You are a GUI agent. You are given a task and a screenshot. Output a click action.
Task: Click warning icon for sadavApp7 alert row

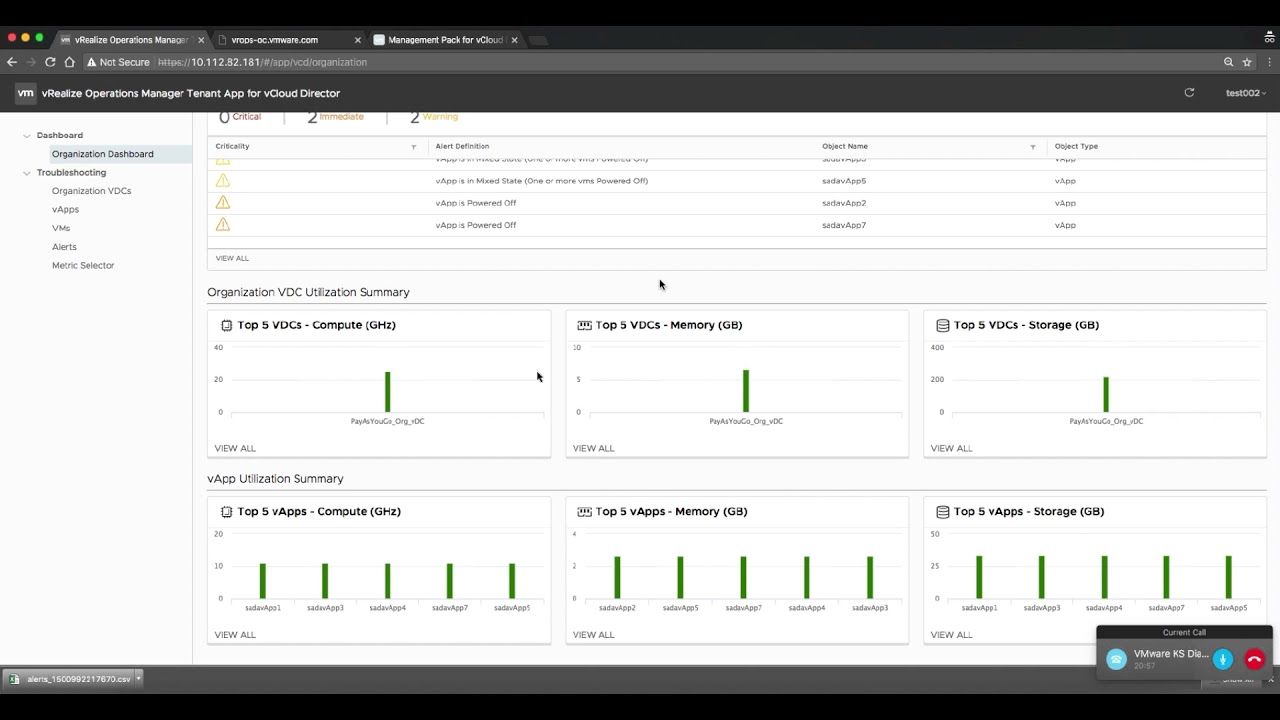click(x=223, y=225)
